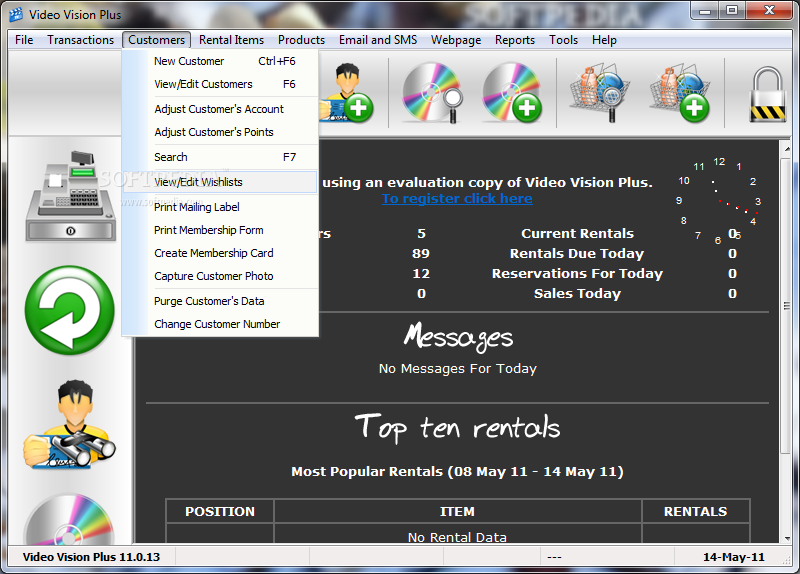Image resolution: width=800 pixels, height=574 pixels.
Task: Select Capture Customer Photo
Action: click(220, 276)
